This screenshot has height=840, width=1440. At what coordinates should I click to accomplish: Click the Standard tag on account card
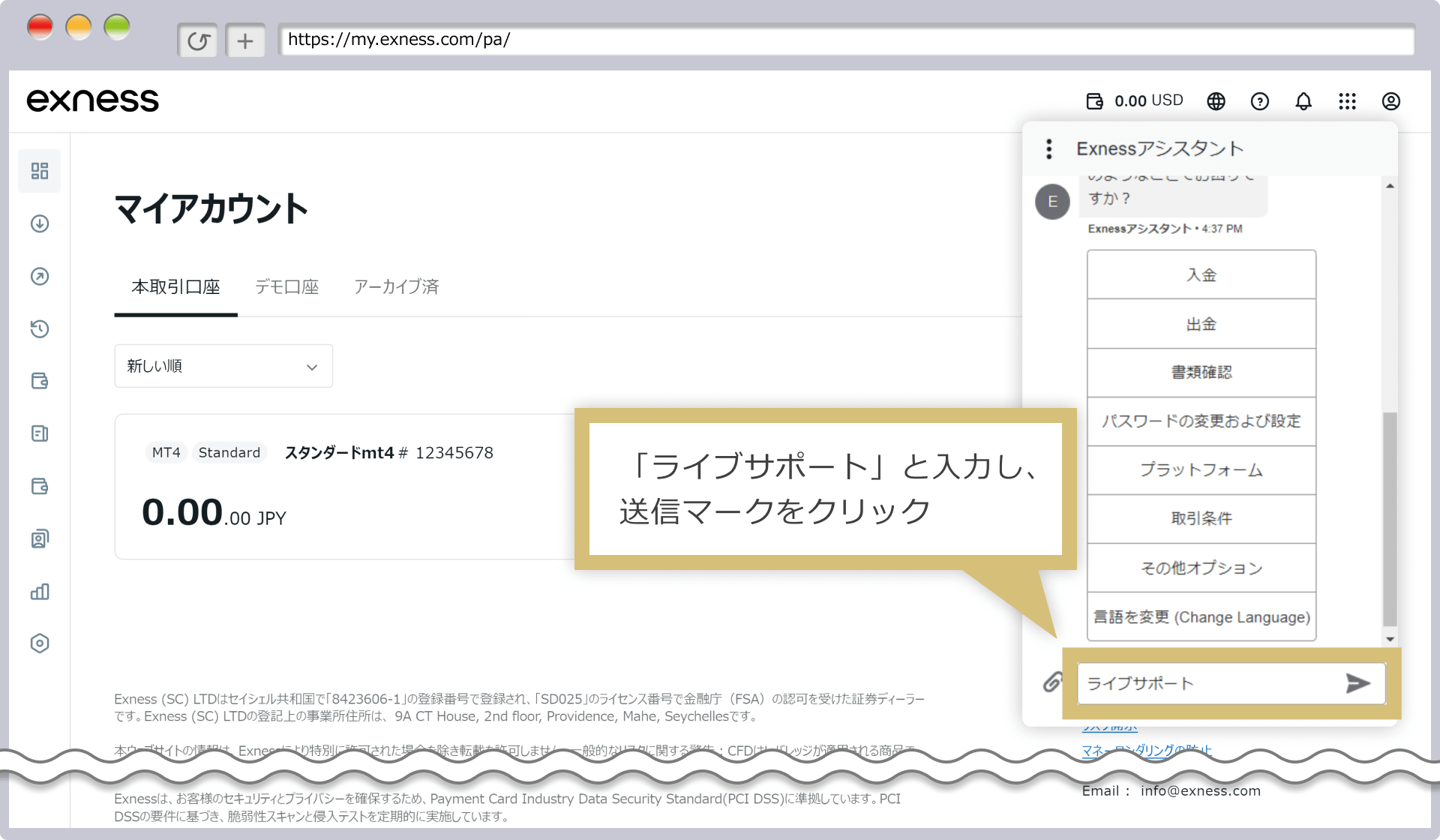click(229, 452)
